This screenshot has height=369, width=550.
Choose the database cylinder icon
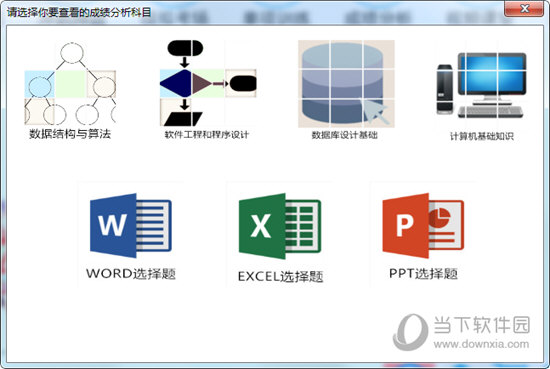coord(346,84)
